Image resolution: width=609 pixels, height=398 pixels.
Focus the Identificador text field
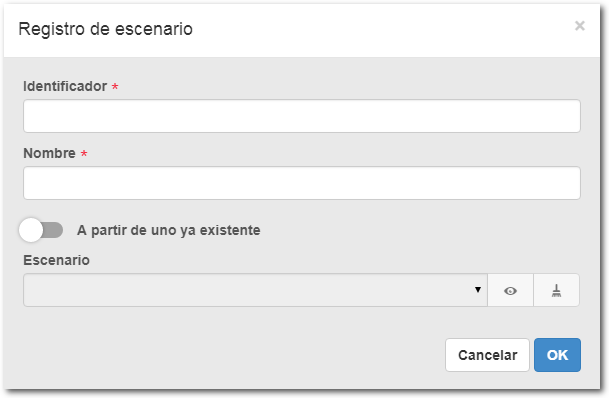(x=302, y=116)
